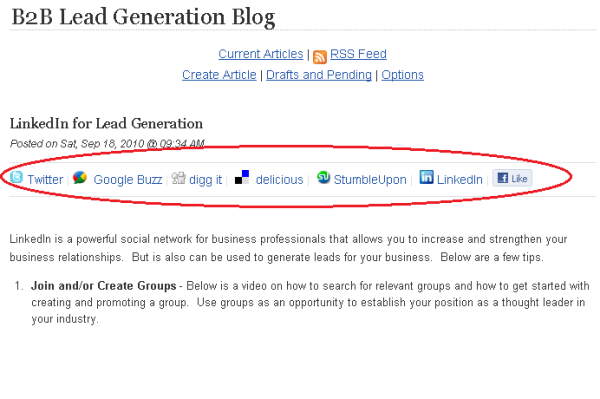The image size is (600, 399).
Task: Click the StumbleUpon green icon
Action: (323, 178)
